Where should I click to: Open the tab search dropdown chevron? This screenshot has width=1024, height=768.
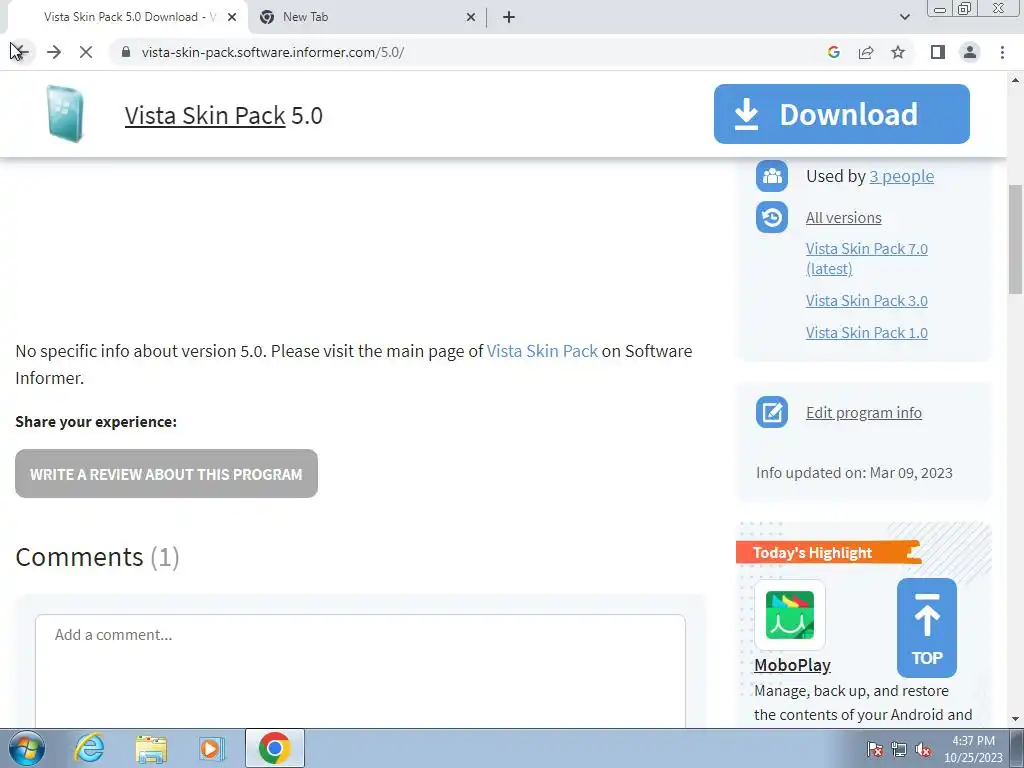(904, 17)
